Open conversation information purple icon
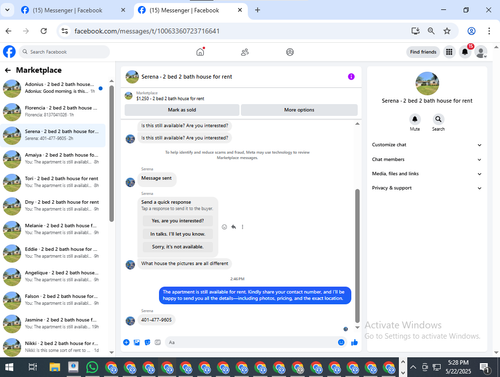 click(x=351, y=77)
